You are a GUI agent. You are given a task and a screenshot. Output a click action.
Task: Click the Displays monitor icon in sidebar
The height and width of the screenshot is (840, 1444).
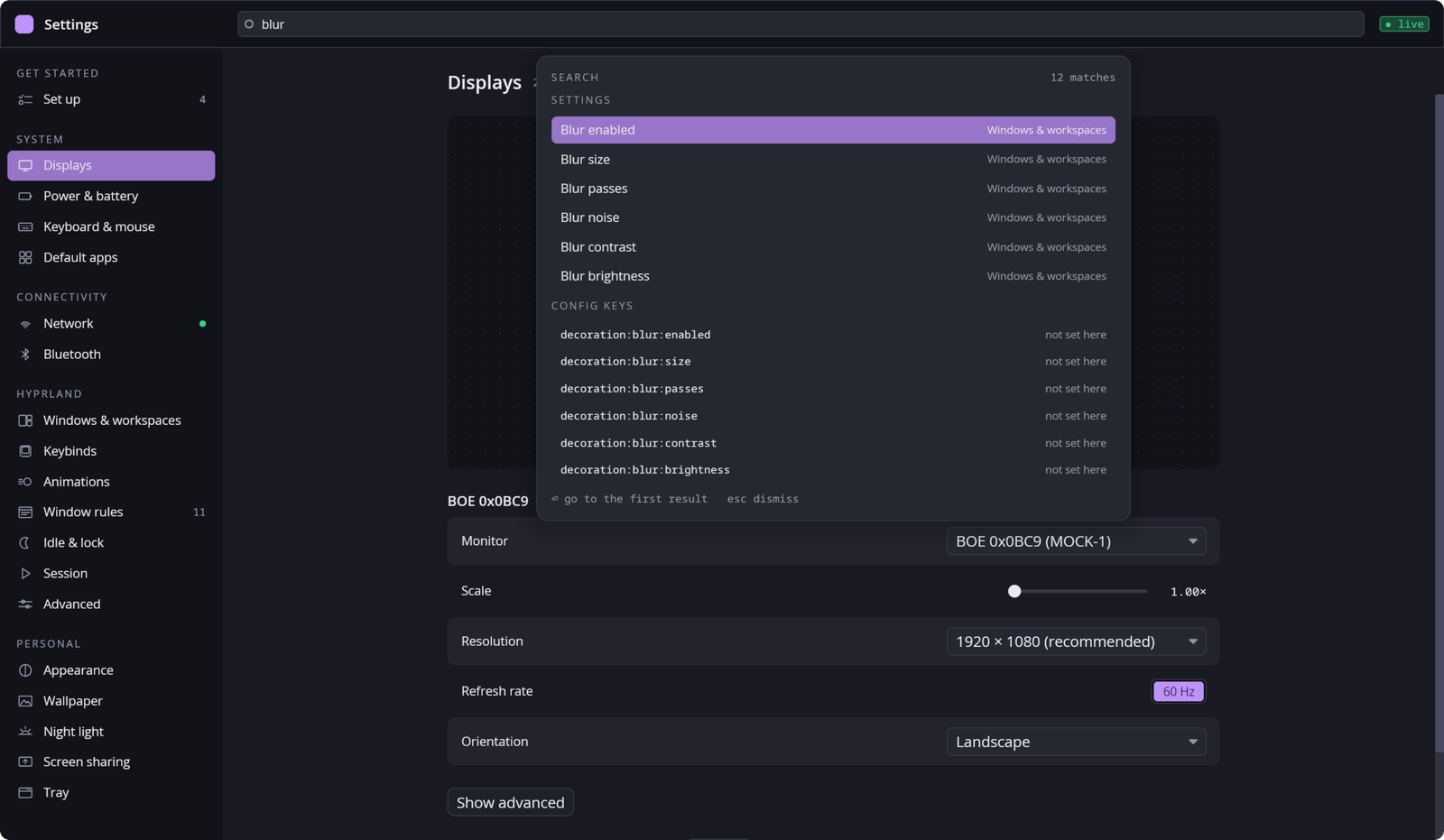(x=25, y=165)
